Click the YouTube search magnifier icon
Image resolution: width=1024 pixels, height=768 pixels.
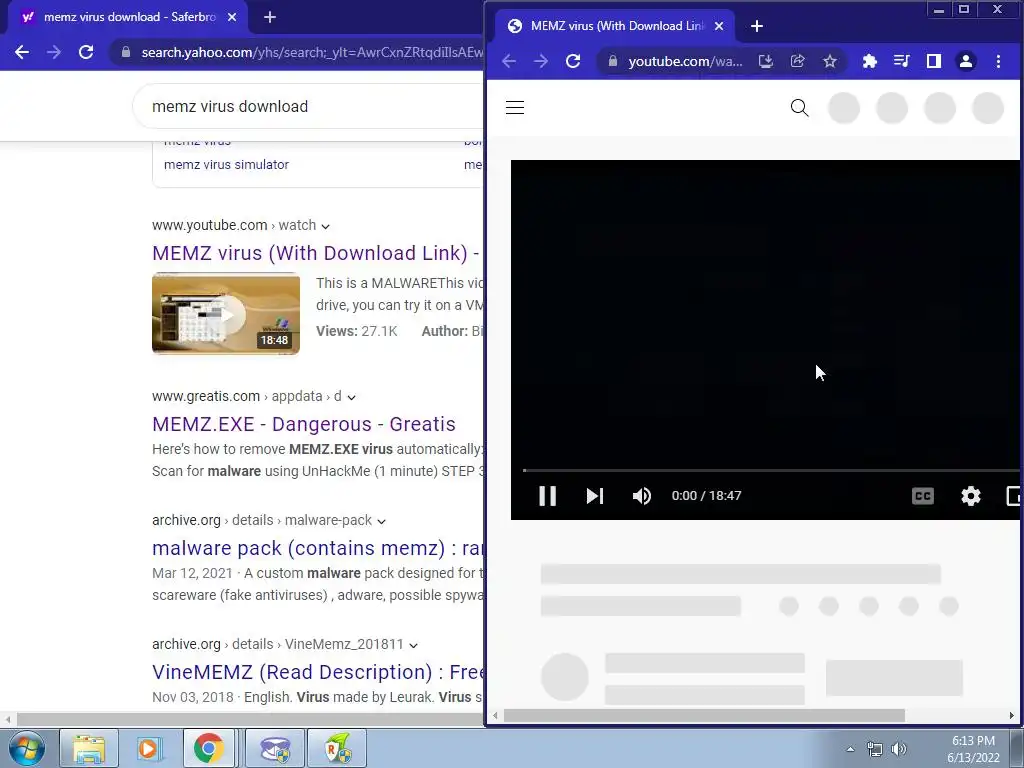click(799, 108)
